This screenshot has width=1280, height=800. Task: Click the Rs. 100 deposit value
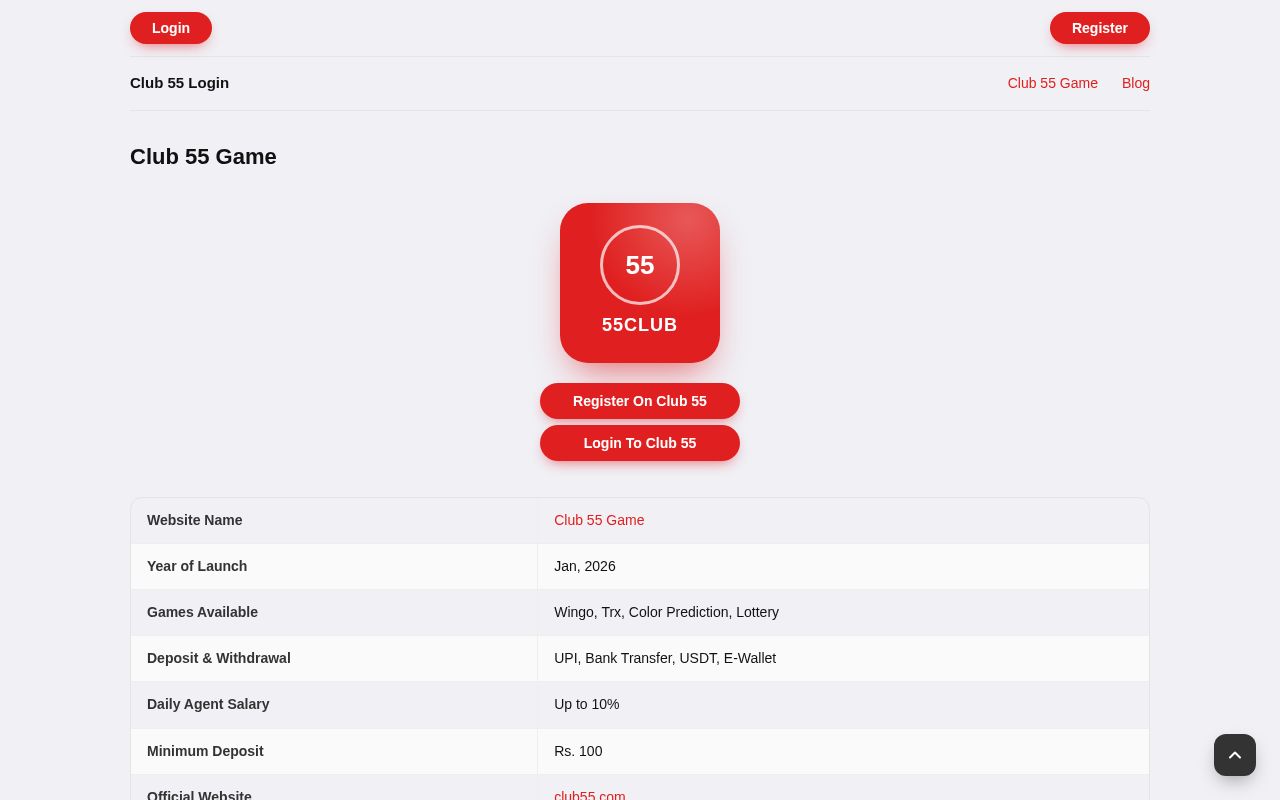point(578,751)
